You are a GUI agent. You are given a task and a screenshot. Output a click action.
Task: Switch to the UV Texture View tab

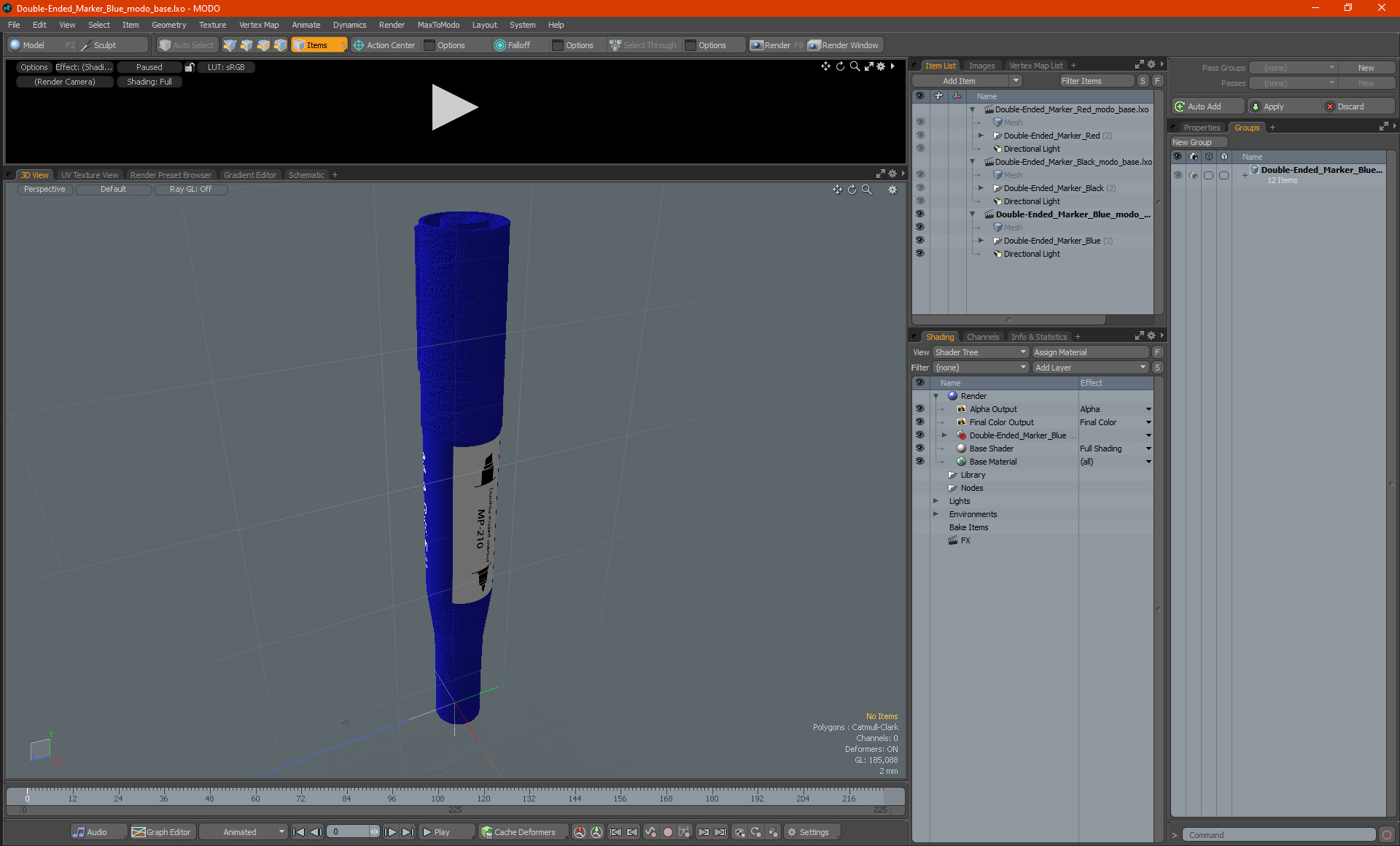[90, 175]
